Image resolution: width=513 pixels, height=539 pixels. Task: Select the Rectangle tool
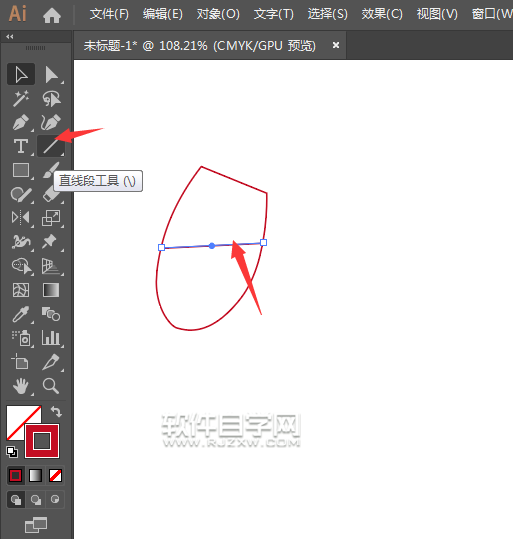(21, 170)
